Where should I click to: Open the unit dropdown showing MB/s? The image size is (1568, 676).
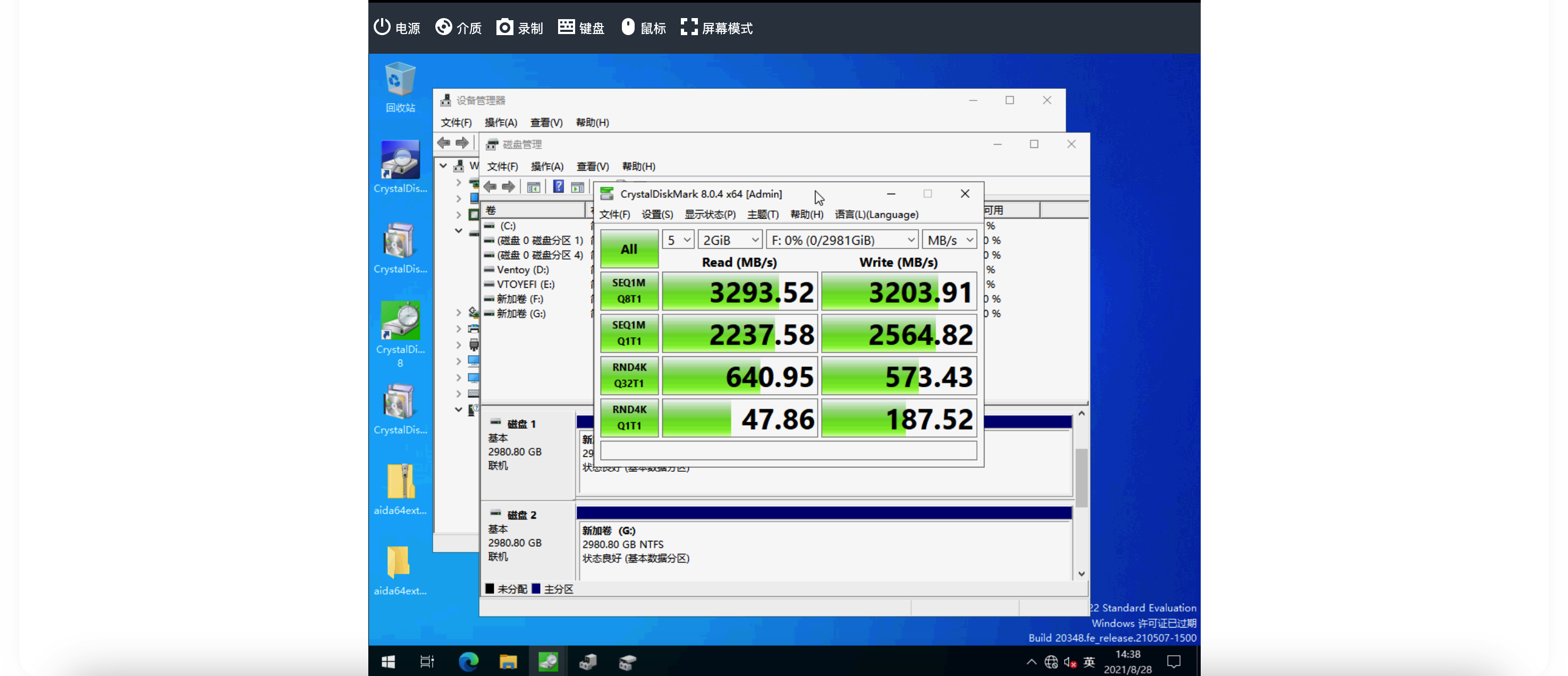(x=949, y=240)
